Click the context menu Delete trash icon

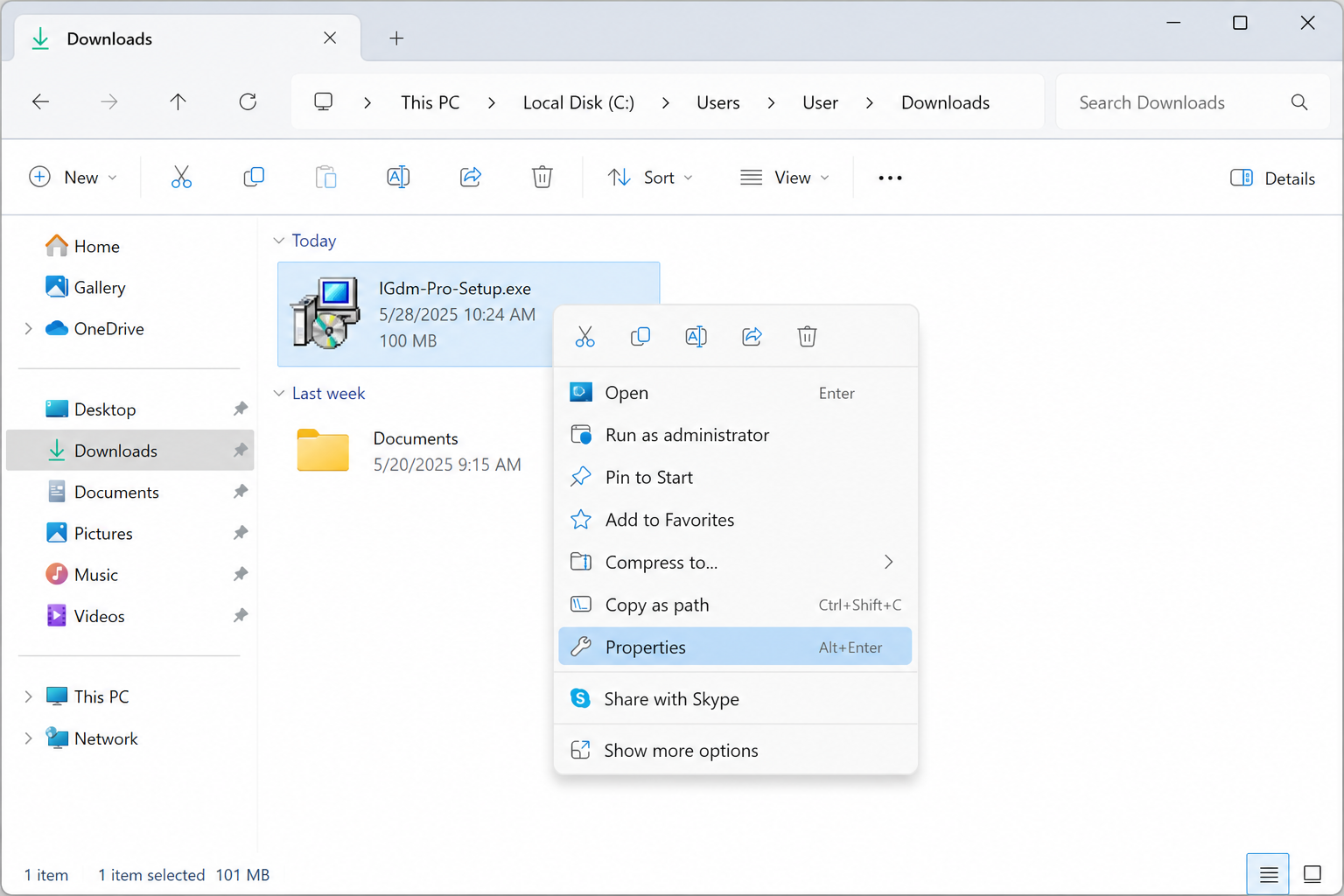tap(807, 337)
